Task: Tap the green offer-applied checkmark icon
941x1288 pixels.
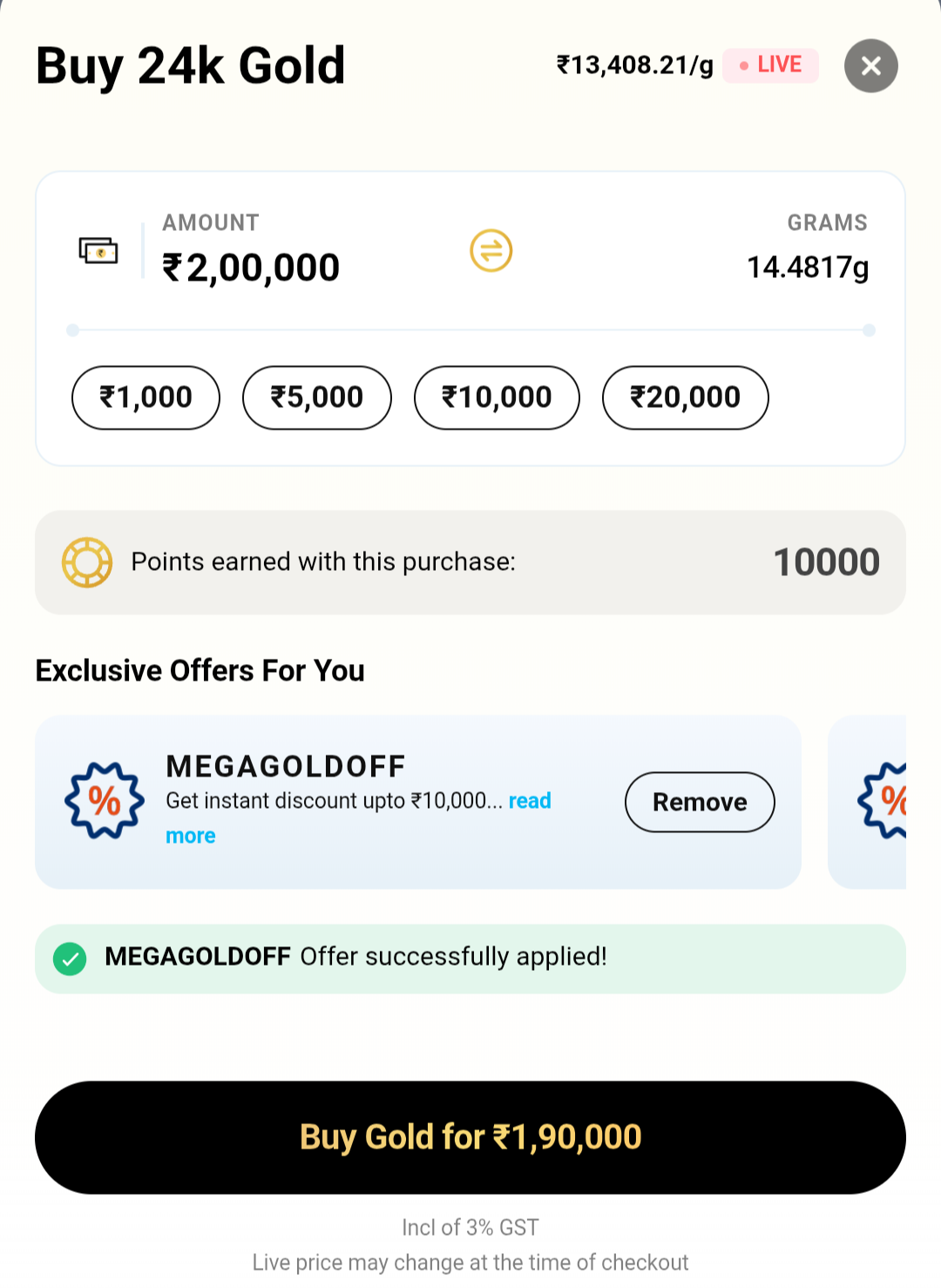Action: 70,959
